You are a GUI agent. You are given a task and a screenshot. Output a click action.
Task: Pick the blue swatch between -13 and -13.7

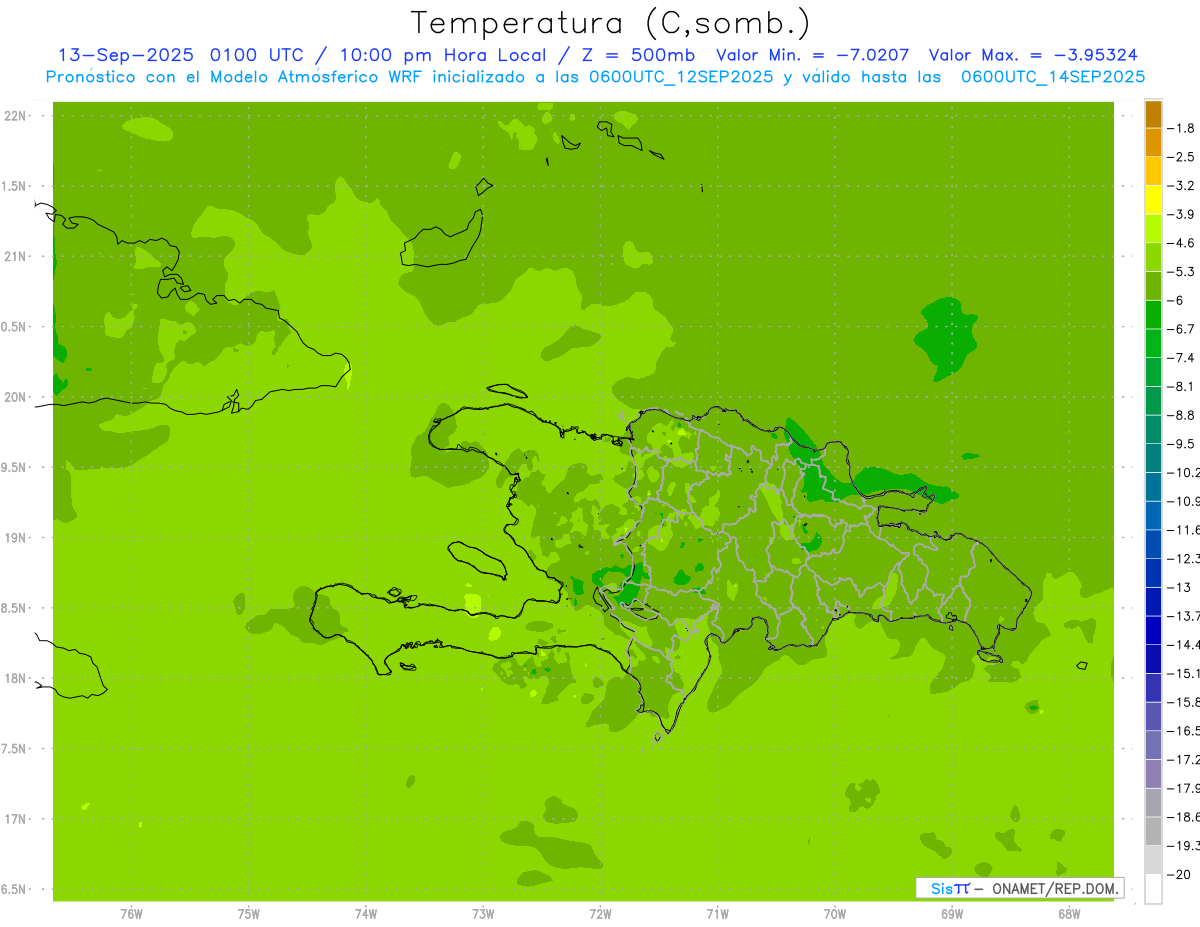click(x=1153, y=601)
